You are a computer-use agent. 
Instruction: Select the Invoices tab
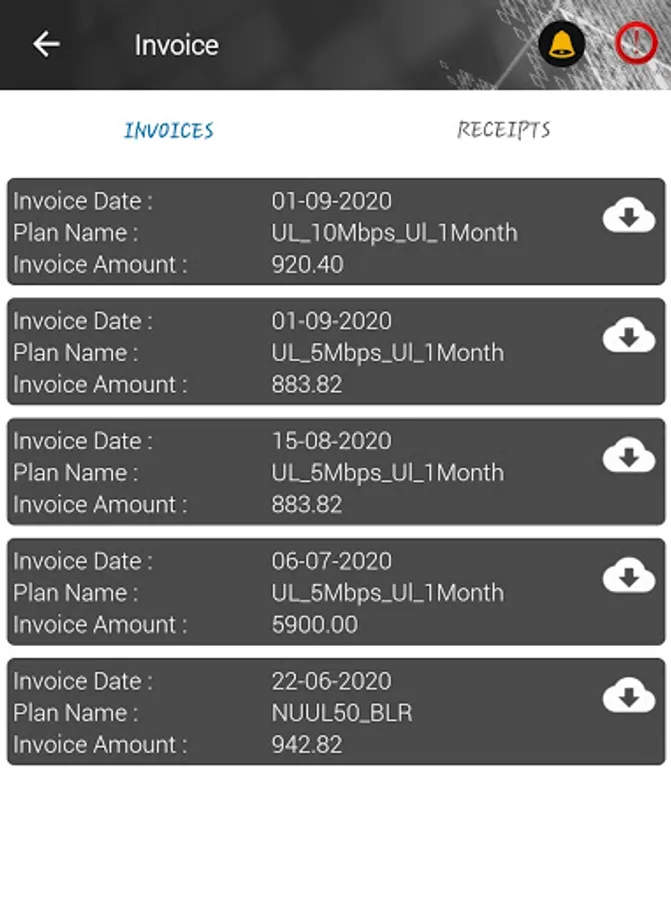(168, 131)
